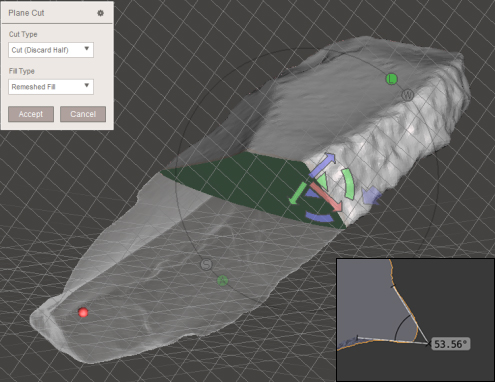This screenshot has width=495, height=382.
Task: Click the large blue flip-direction arrow
Action: pos(372,196)
